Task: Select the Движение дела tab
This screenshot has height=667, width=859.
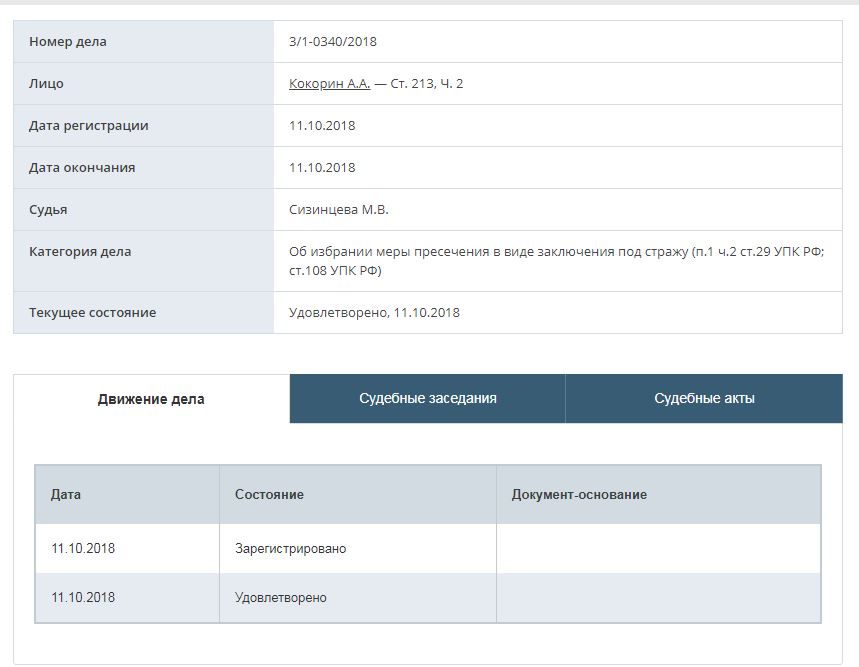Action: tap(151, 399)
